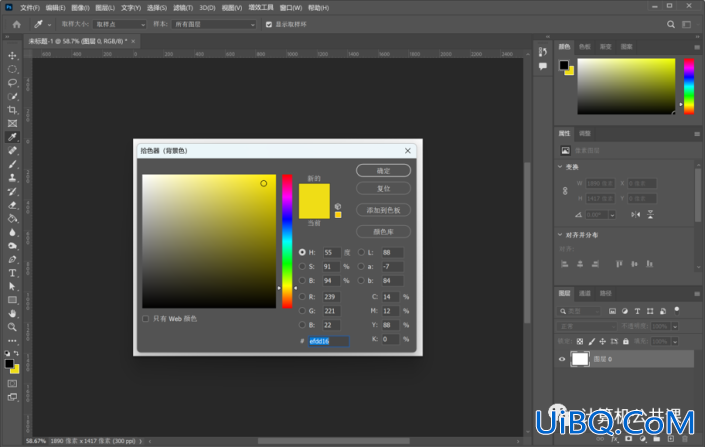Click the hex color input field
The image size is (705, 447).
point(329,341)
